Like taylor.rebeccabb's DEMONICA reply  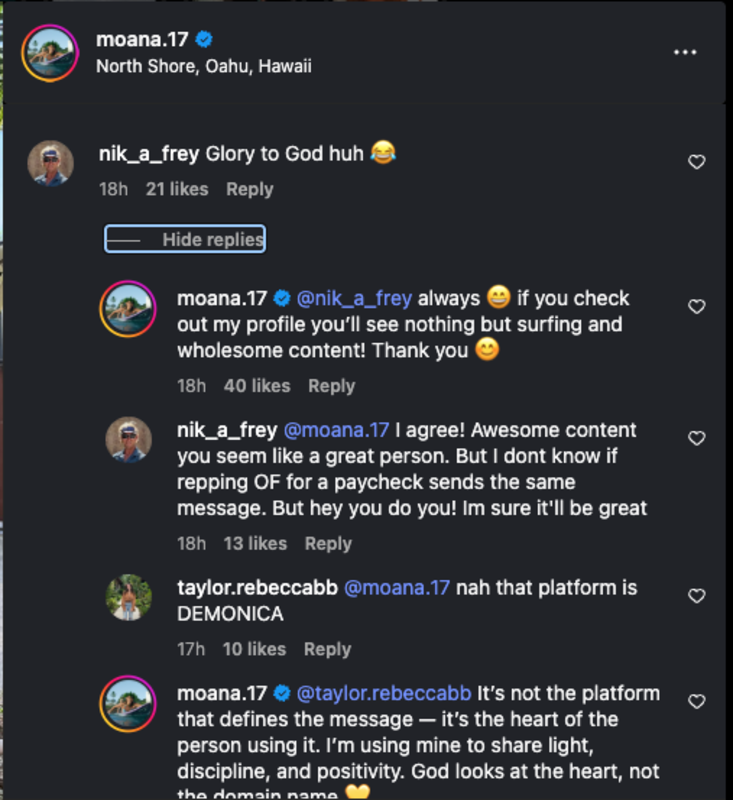(697, 596)
